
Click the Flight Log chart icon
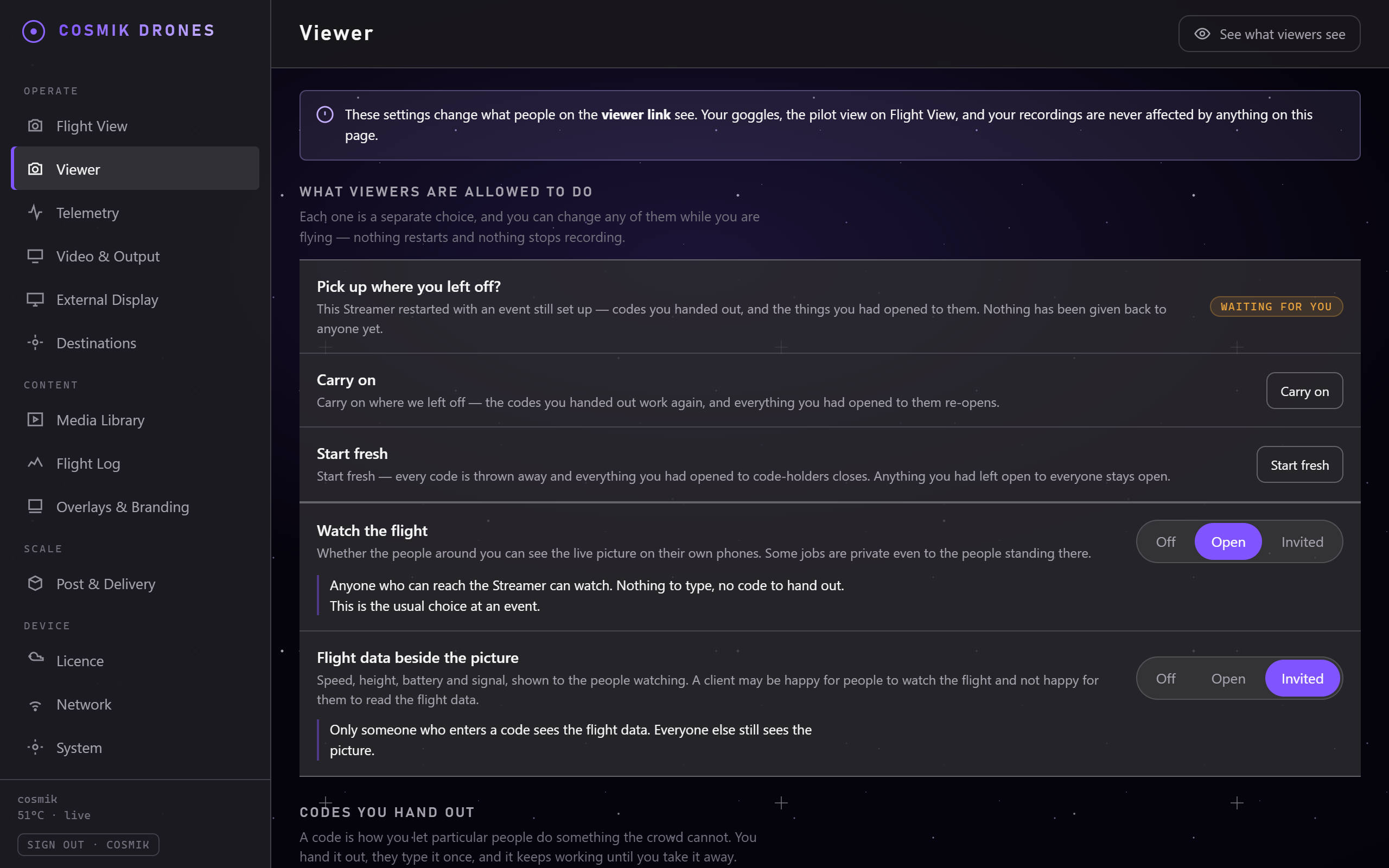(35, 463)
